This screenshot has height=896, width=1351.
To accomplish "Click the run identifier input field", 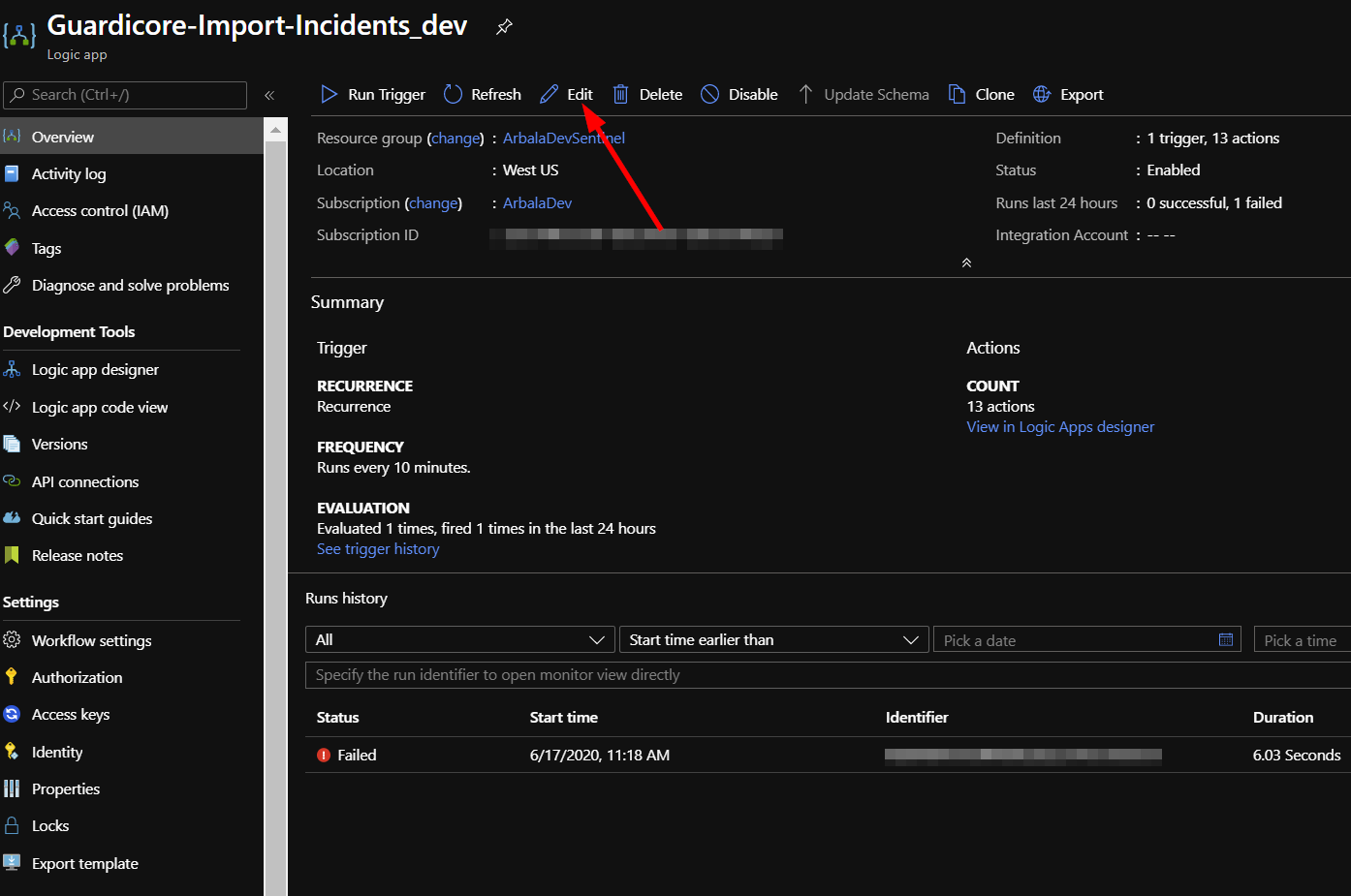I will click(x=828, y=674).
